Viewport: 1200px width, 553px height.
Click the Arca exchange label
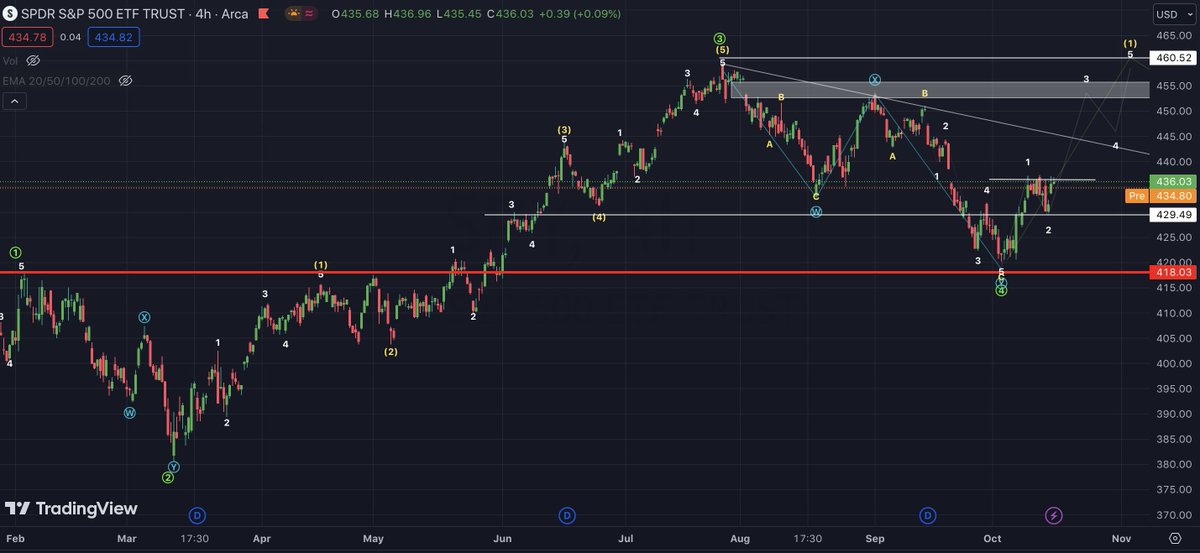pos(235,14)
